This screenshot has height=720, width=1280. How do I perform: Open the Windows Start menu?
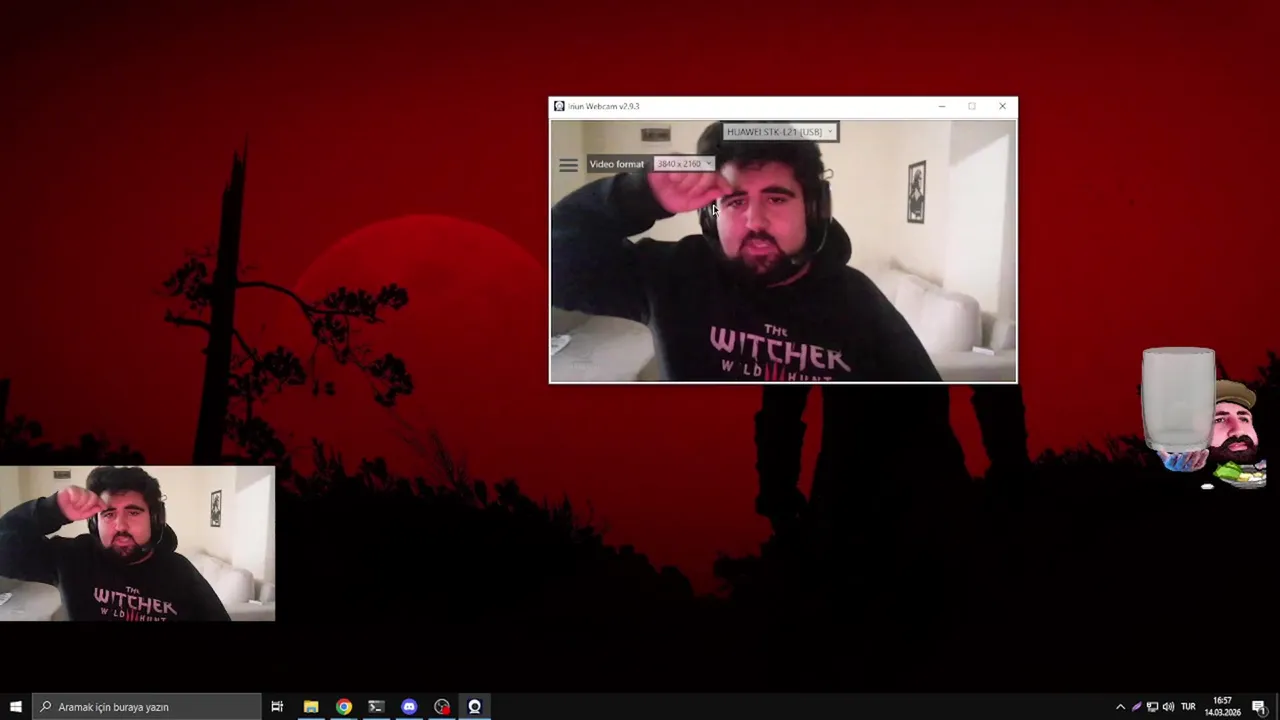click(x=16, y=707)
